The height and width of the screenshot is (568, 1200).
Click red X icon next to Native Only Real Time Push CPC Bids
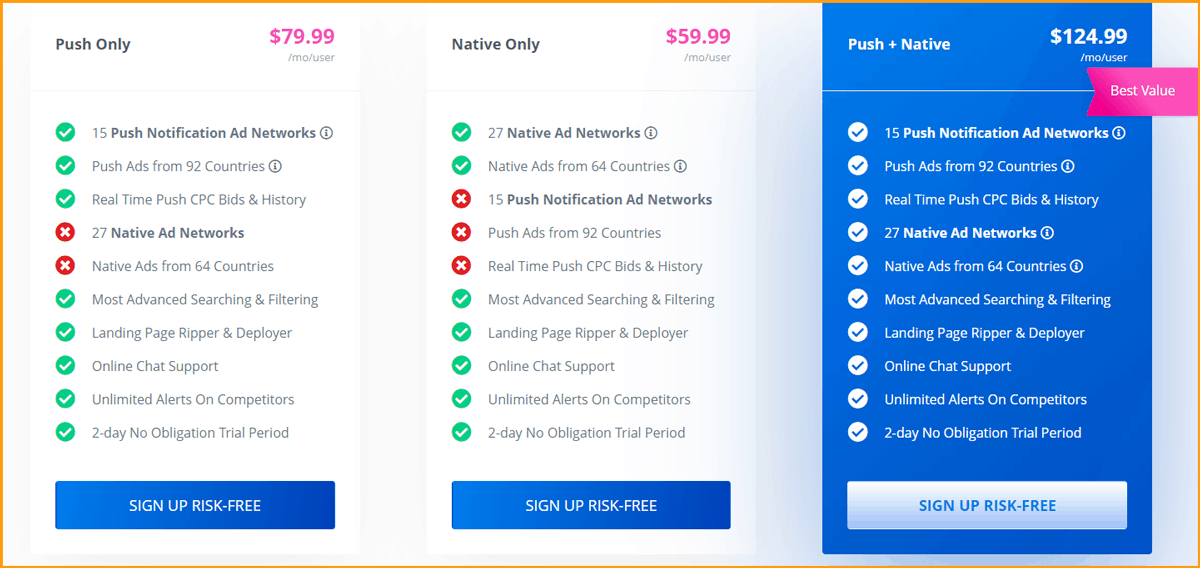461,266
